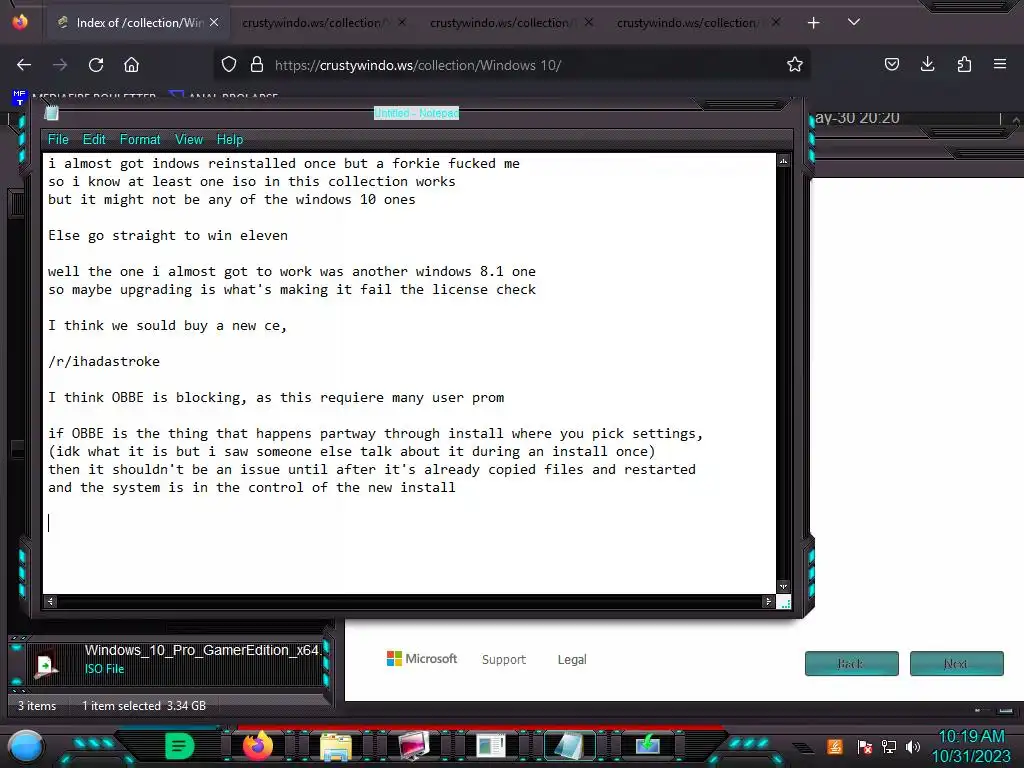1024x768 pixels.
Task: Switch to Firefox in taskbar
Action: click(257, 746)
